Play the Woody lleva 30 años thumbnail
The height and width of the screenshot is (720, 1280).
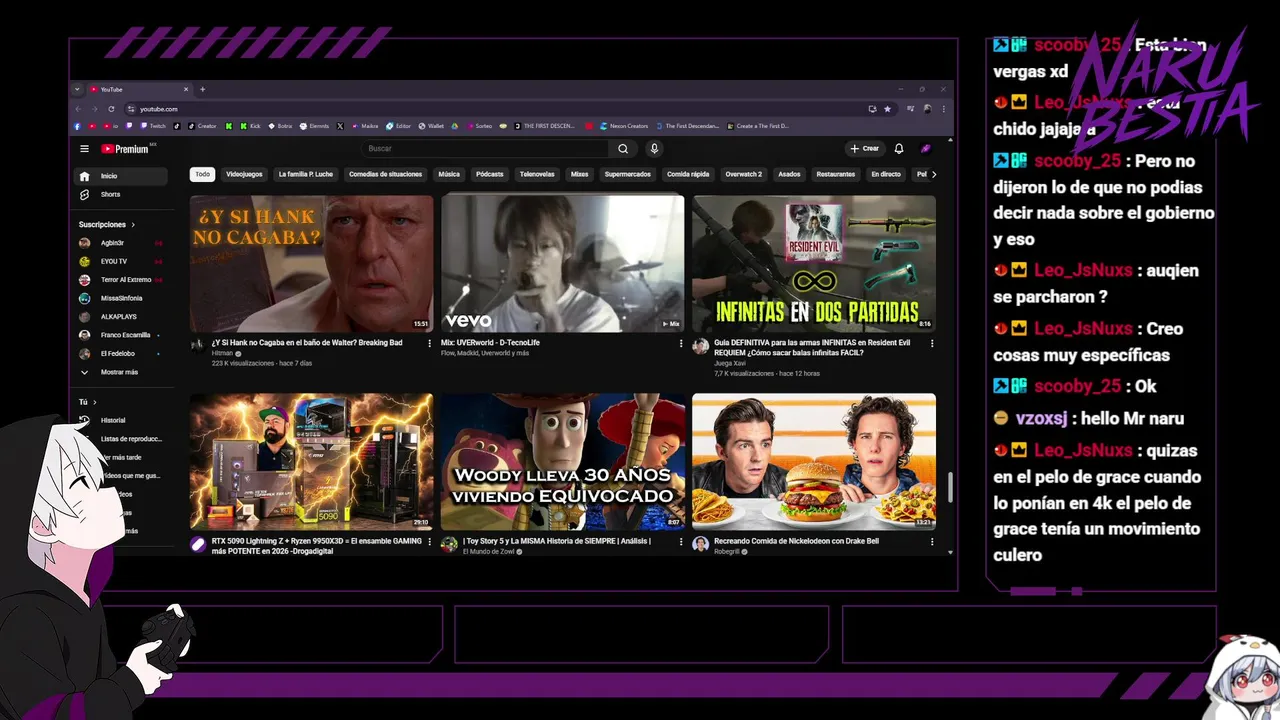tap(563, 462)
